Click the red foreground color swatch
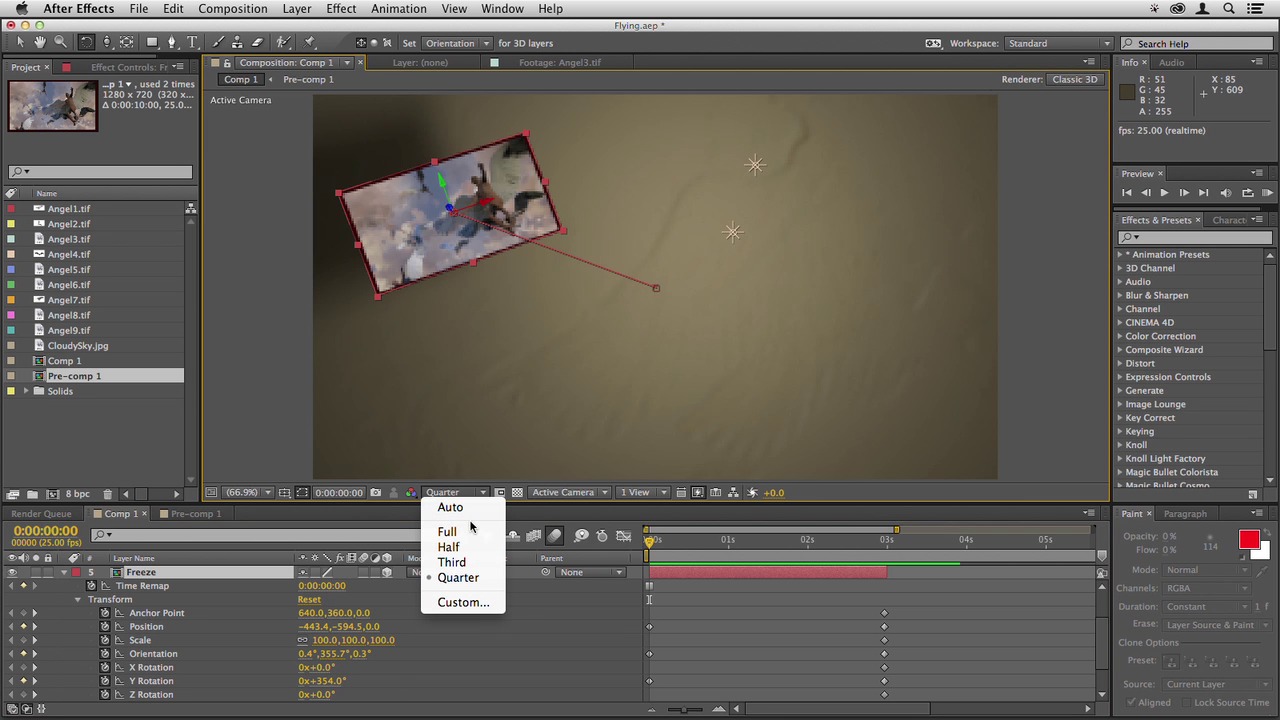Screen dimensions: 1280x720 [1248, 540]
